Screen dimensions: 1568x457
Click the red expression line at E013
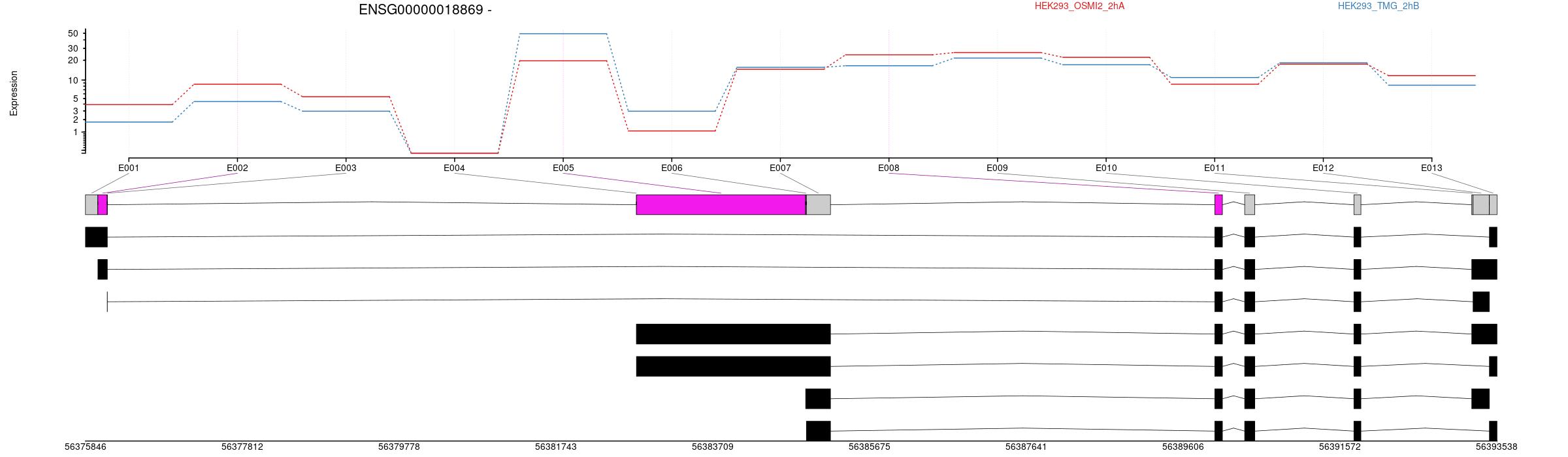point(1431,76)
